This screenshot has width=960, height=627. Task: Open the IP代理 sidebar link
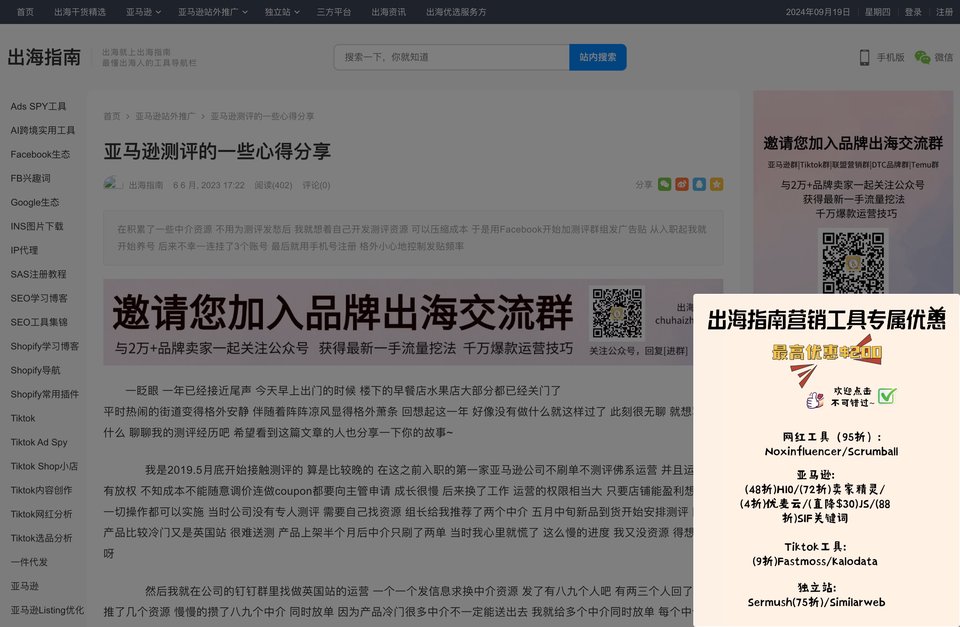[24, 250]
